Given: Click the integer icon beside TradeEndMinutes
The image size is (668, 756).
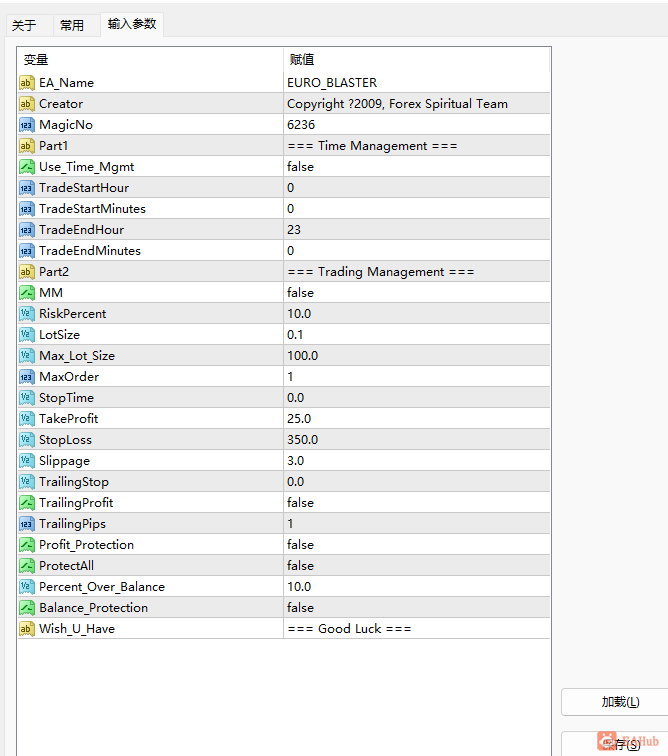Looking at the screenshot, I should (27, 251).
